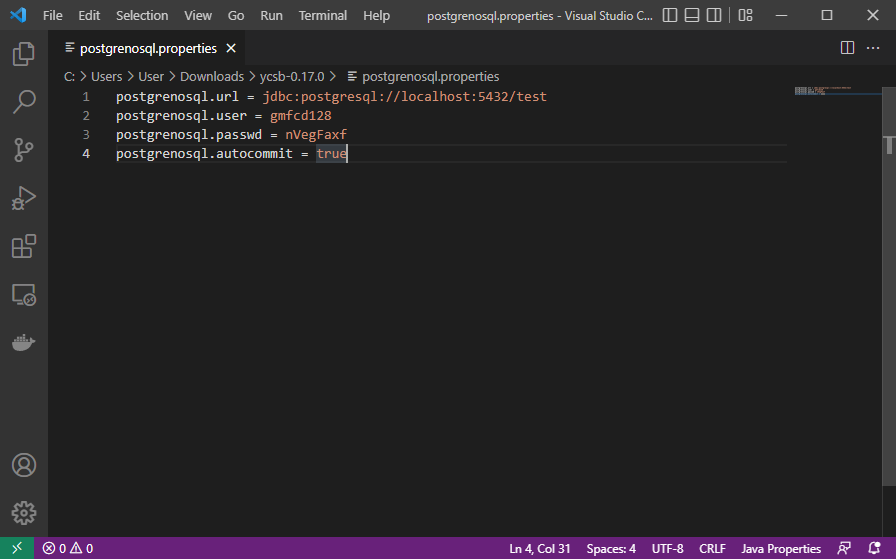
Task: Open the feedback icon in status bar
Action: 844,548
